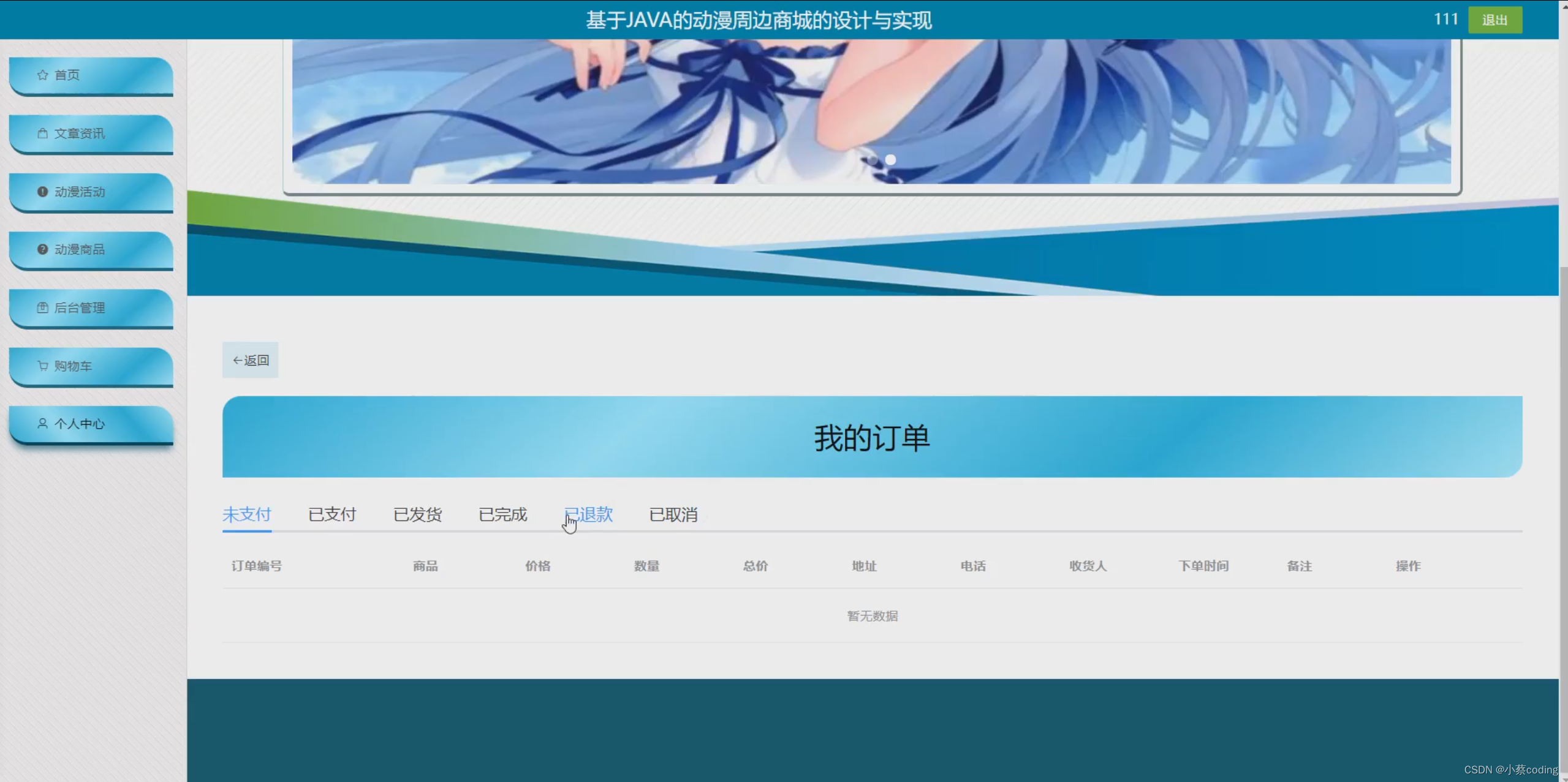Click the ←返回 back button
1568x782 pixels.
tap(250, 360)
